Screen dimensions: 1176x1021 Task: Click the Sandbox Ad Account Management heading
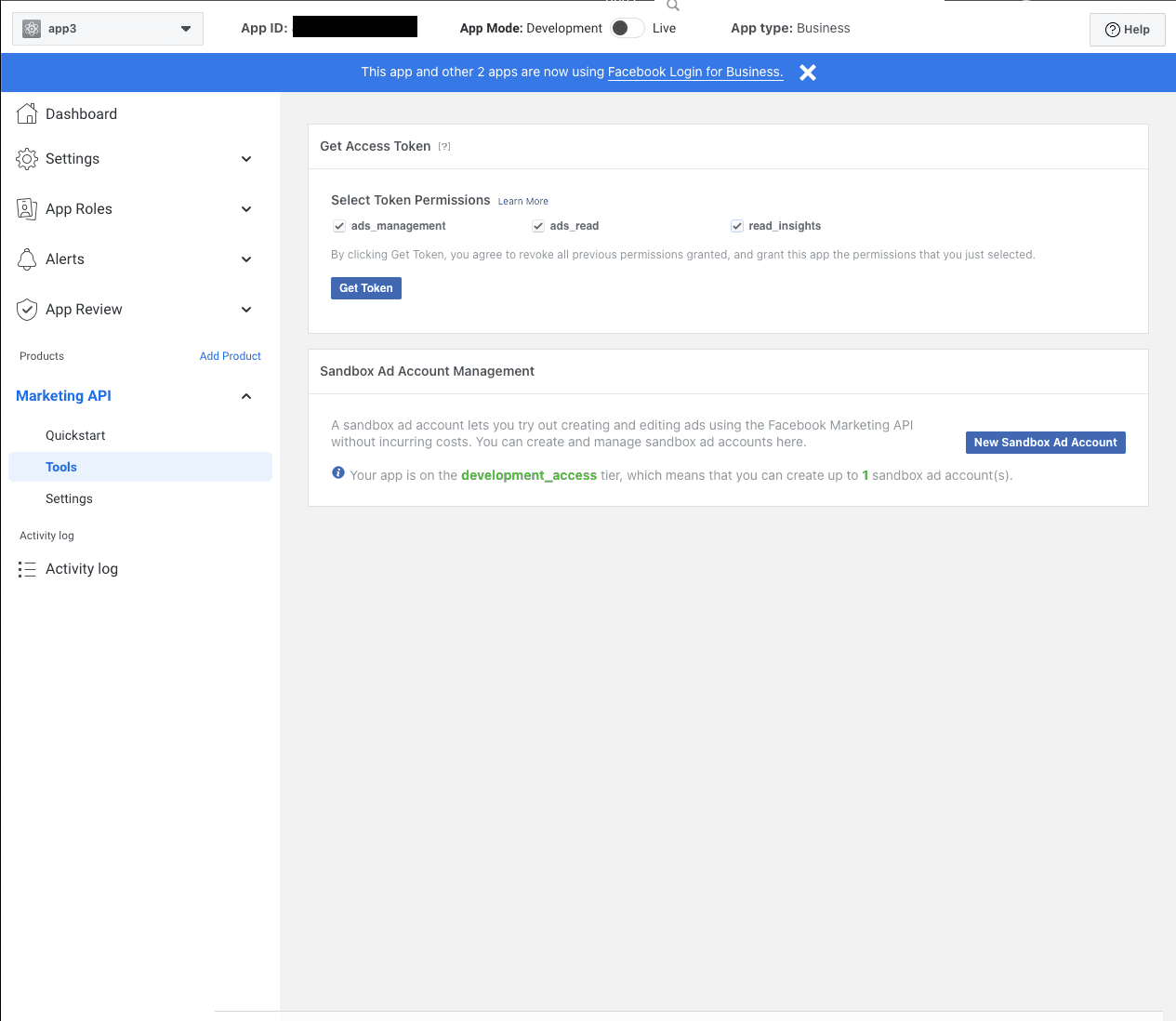click(427, 371)
